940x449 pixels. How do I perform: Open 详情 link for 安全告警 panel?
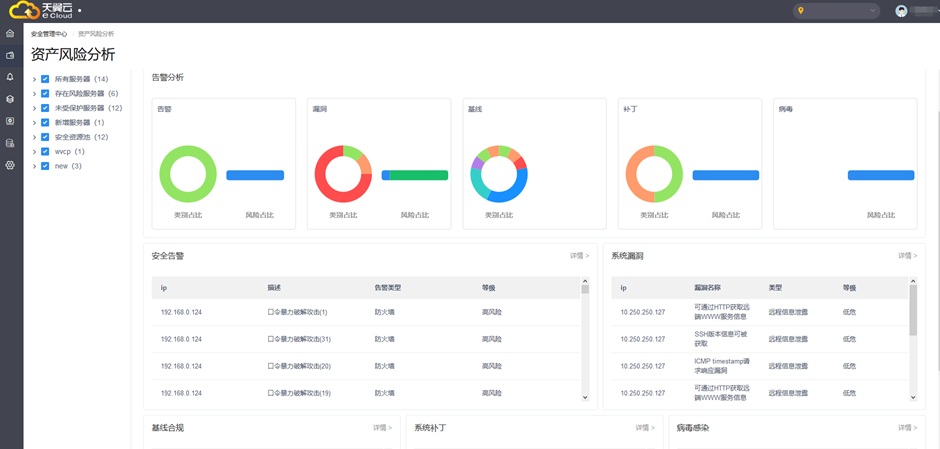tap(579, 256)
